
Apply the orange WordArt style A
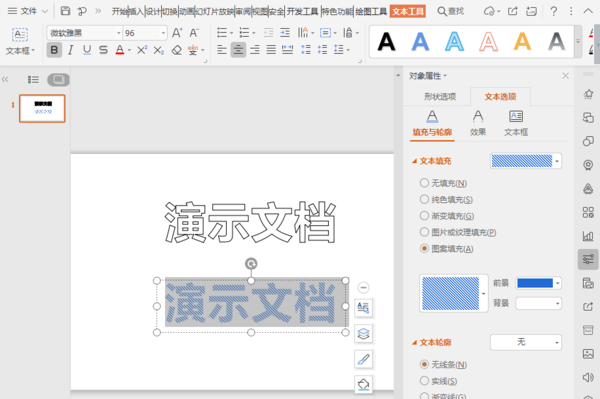(x=522, y=42)
